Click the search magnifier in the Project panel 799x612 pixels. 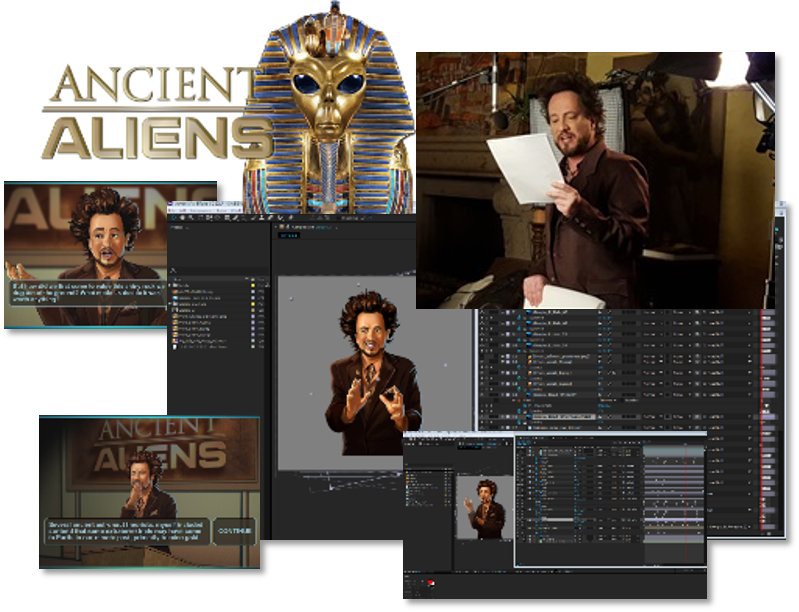173,271
